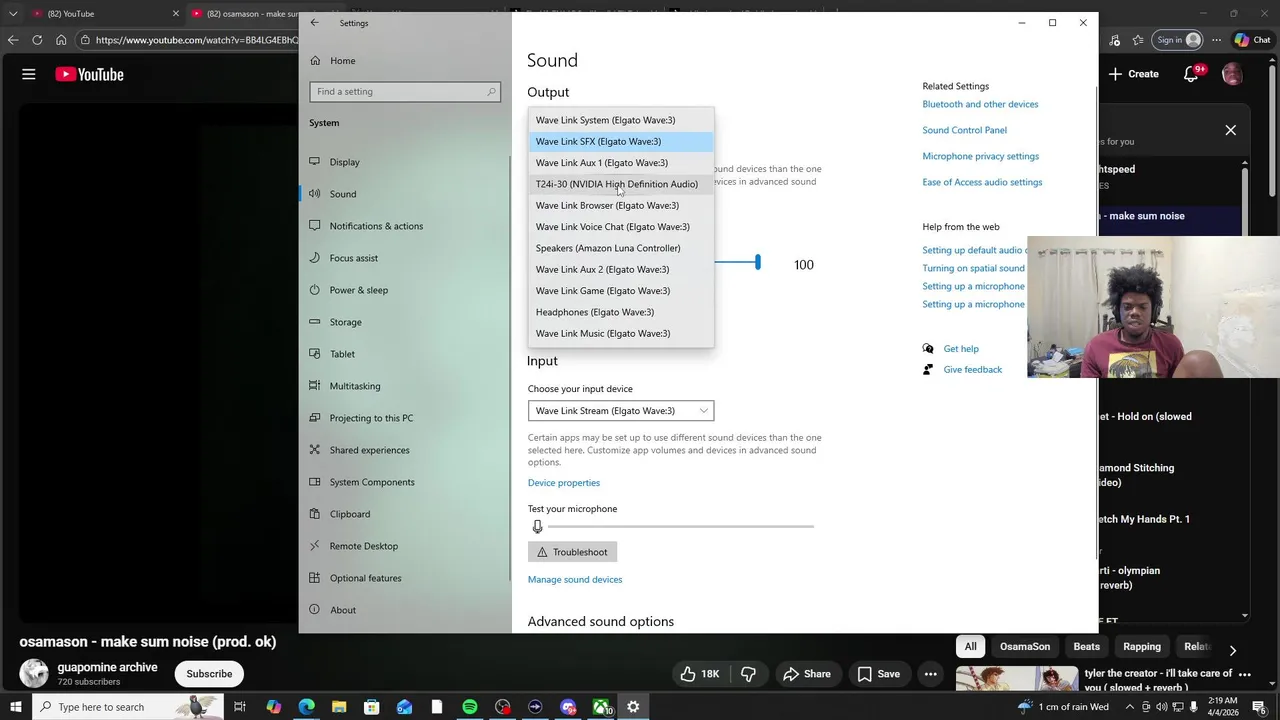Open the input device dropdown

pyautogui.click(x=621, y=411)
